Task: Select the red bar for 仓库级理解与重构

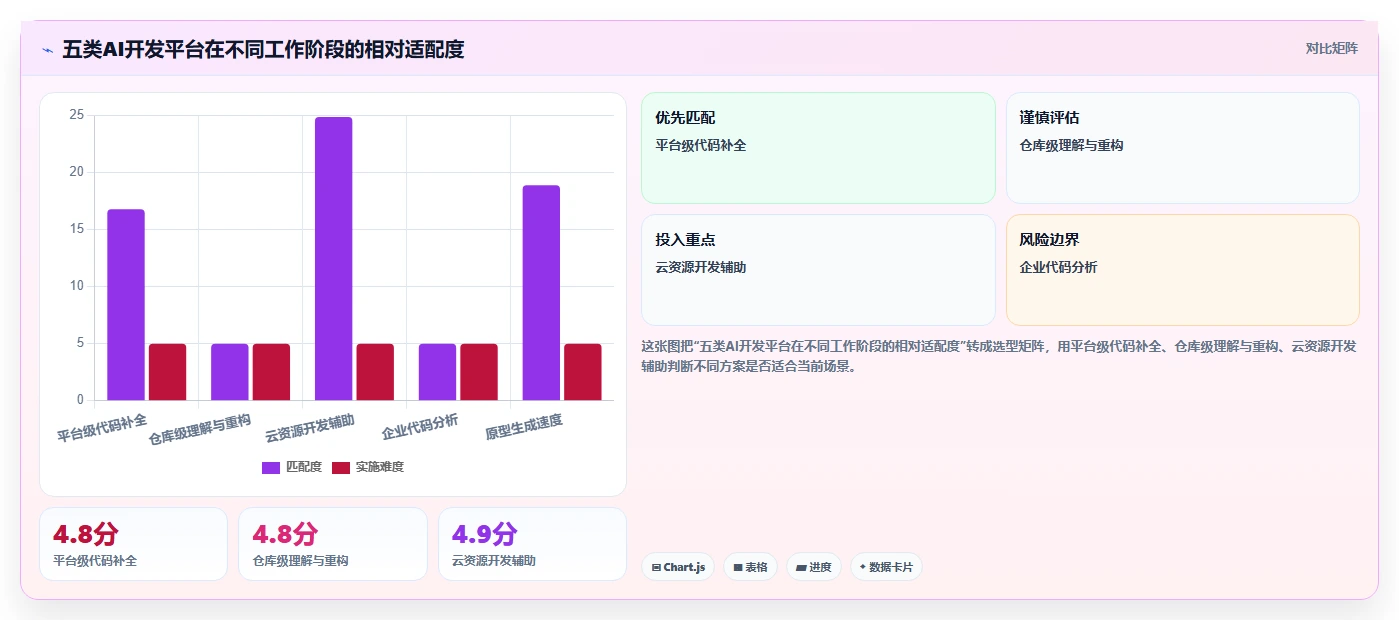Action: [271, 372]
